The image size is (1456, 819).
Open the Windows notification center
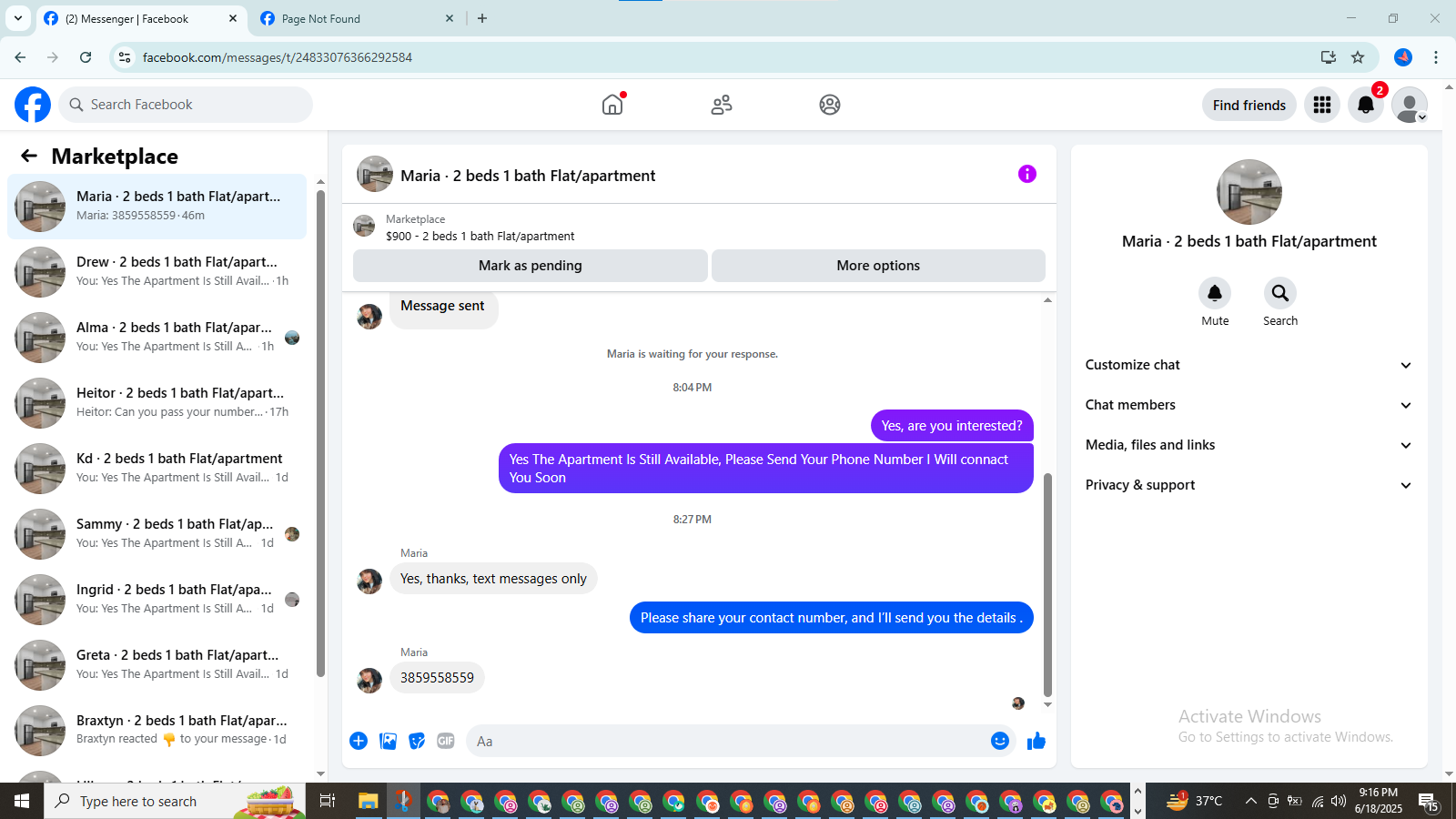tap(1429, 801)
